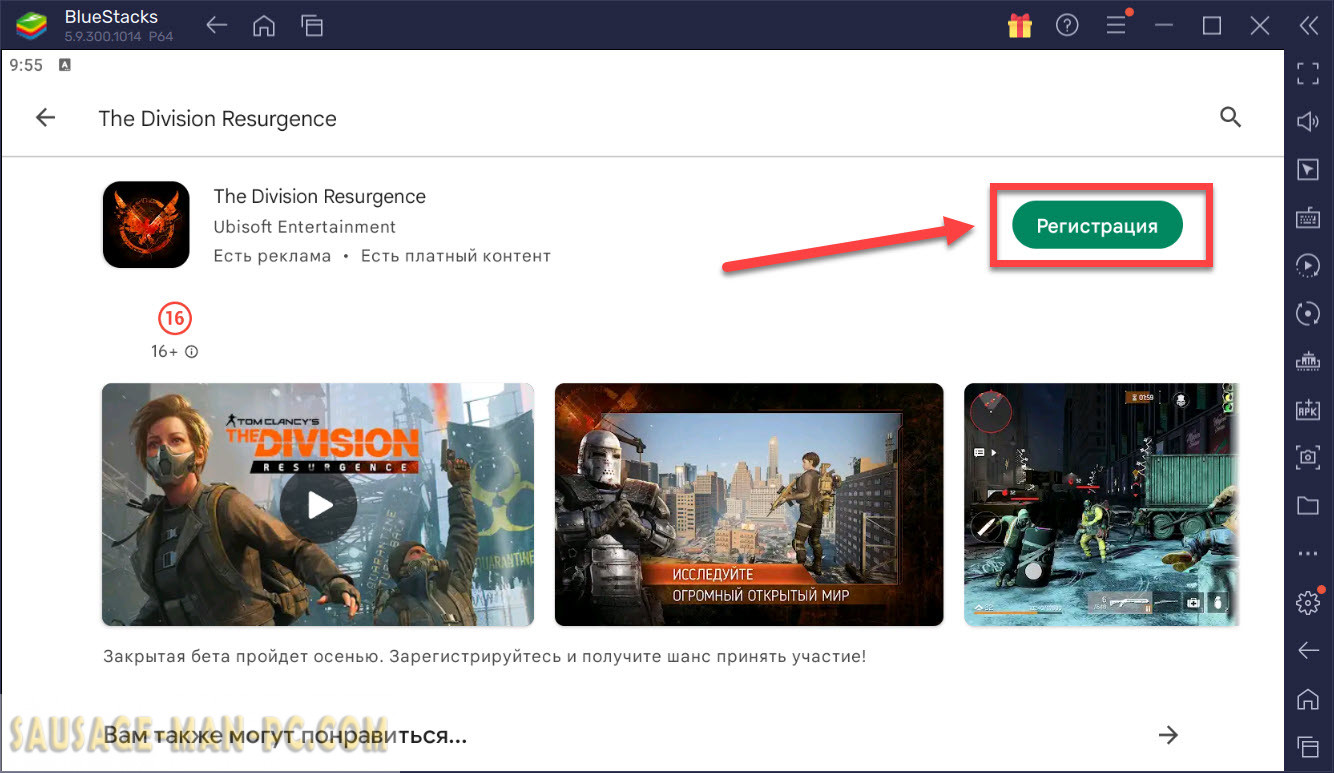
Task: Go back from the Play Store app page
Action: pos(45,118)
